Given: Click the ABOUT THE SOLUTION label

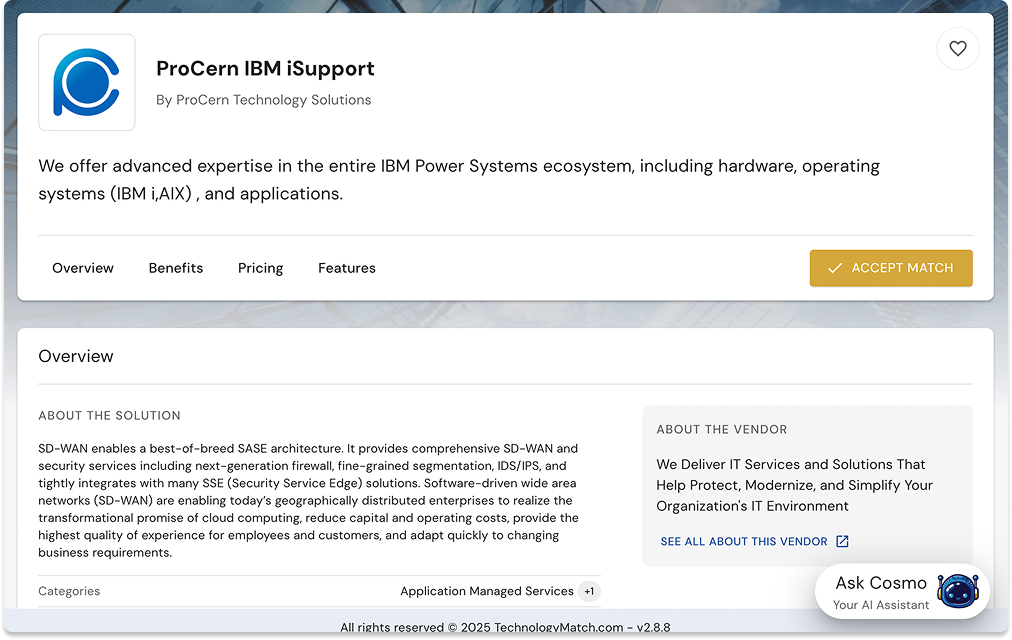Looking at the screenshot, I should tap(109, 415).
